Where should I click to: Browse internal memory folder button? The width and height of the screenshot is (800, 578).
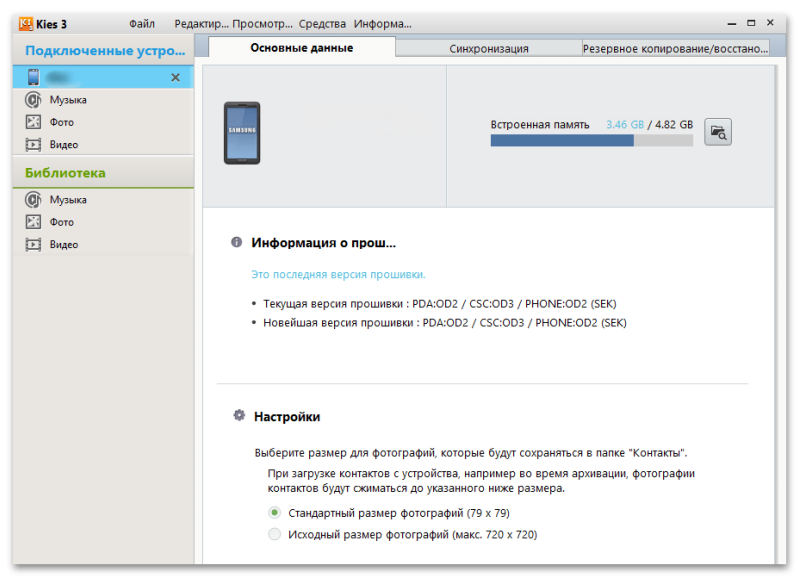718,132
